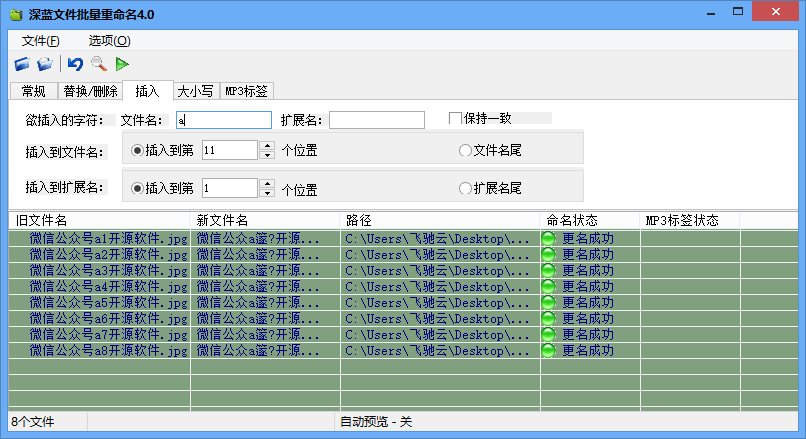Select the 文件名尾 radio button
The height and width of the screenshot is (439, 806).
coord(465,151)
